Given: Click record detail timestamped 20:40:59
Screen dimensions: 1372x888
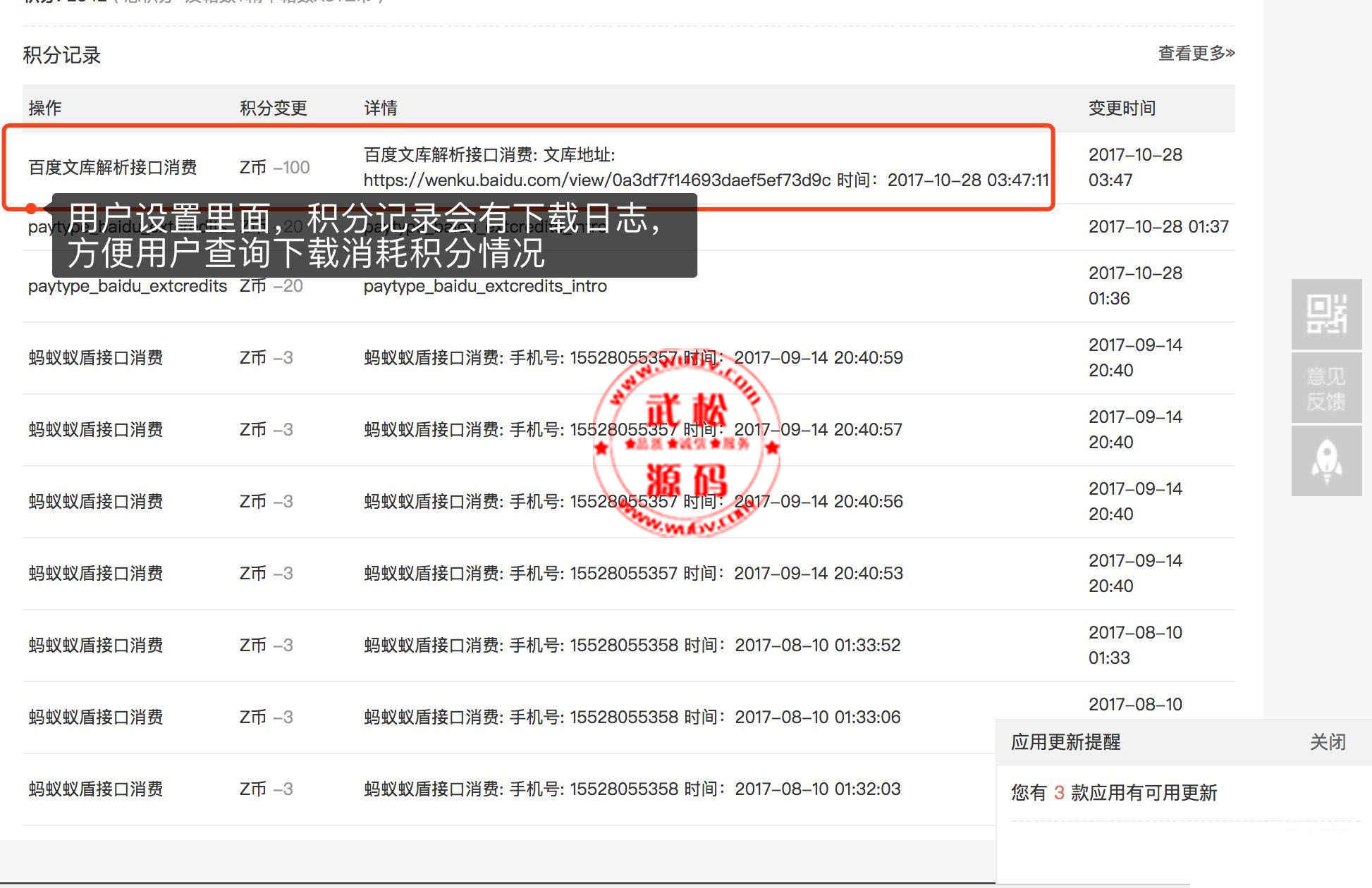Looking at the screenshot, I should 633,358.
